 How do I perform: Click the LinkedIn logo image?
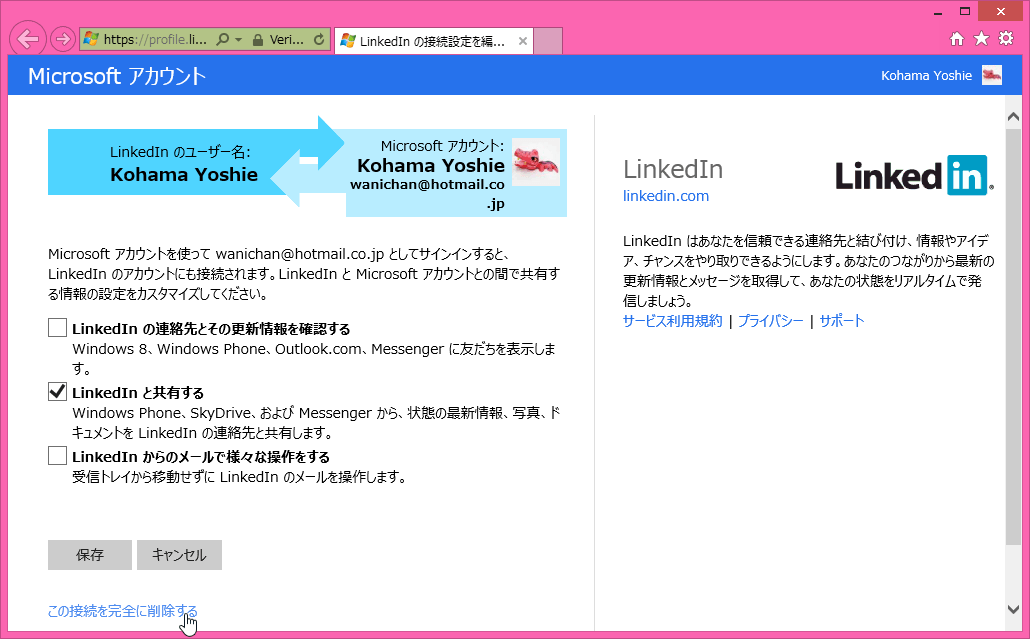tap(914, 175)
